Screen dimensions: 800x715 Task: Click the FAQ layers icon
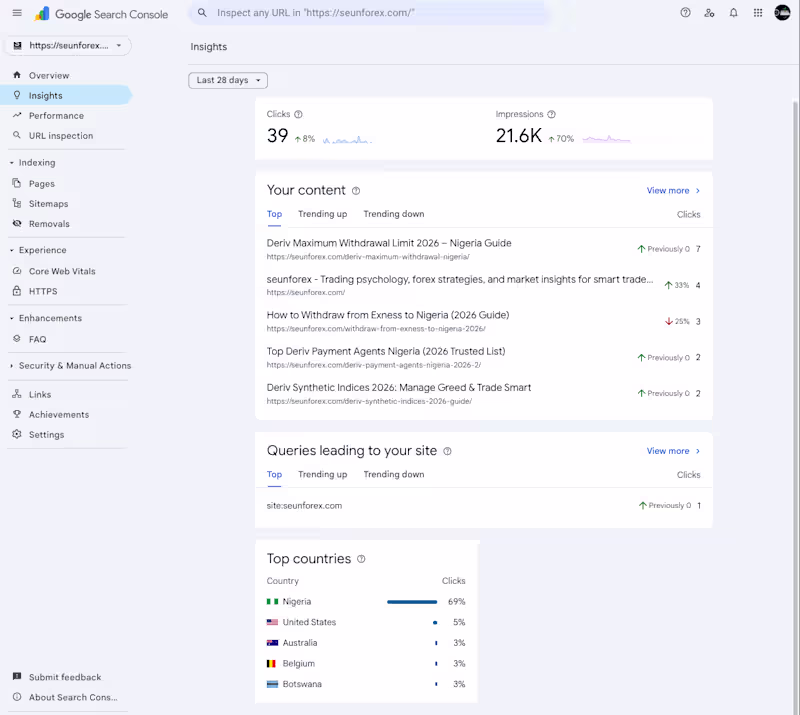(x=17, y=339)
